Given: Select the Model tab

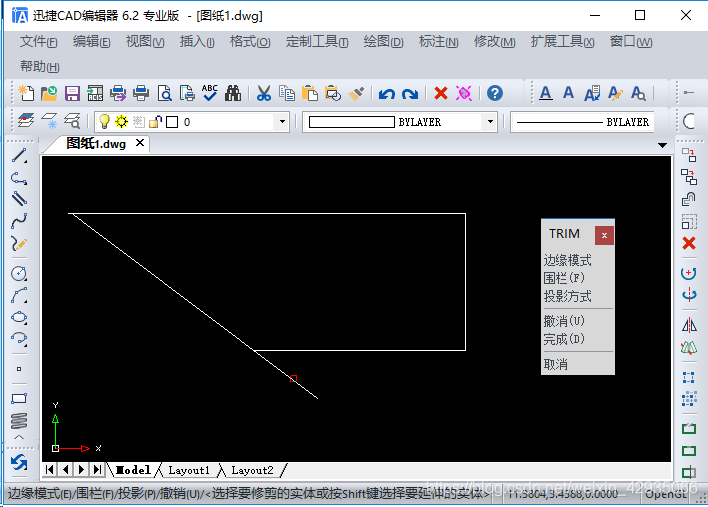Looking at the screenshot, I should click(x=133, y=470).
